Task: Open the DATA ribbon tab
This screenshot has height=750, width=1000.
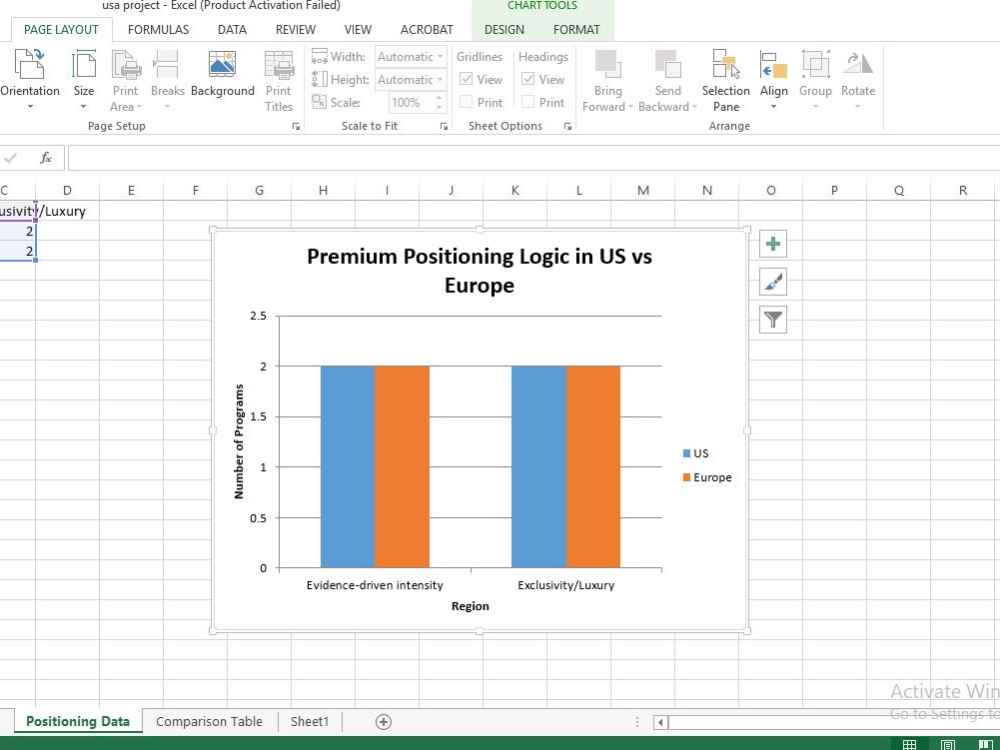Action: 232,30
